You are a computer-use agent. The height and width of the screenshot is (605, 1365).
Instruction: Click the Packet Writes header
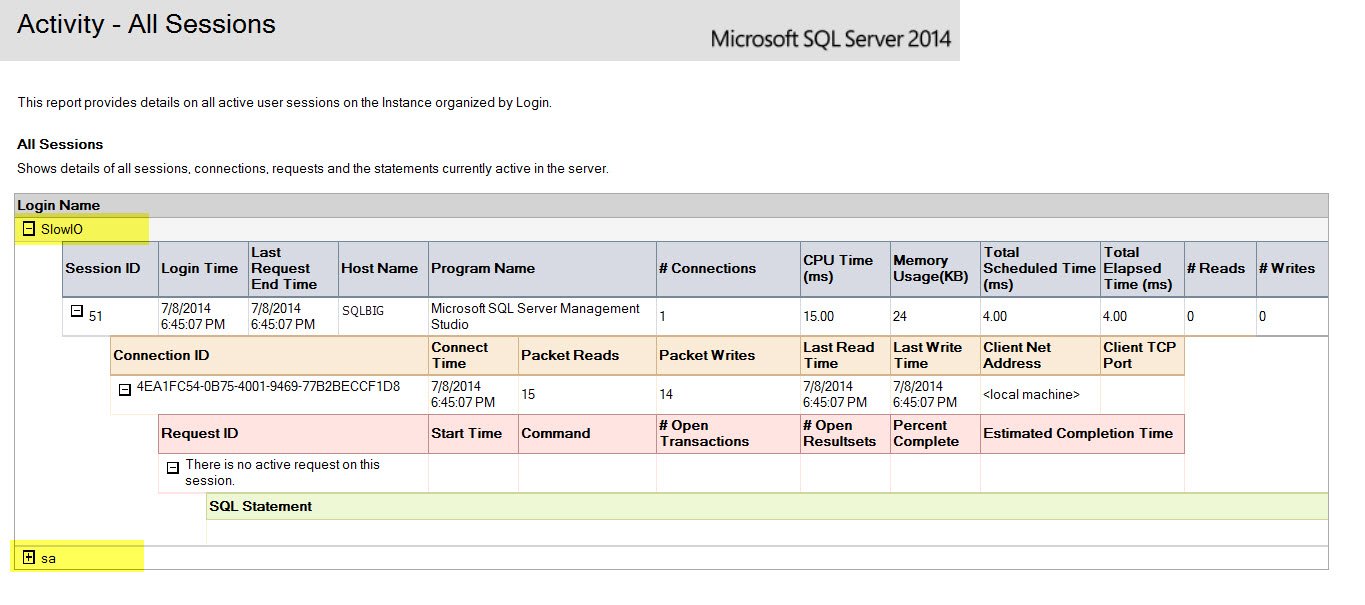(x=729, y=355)
